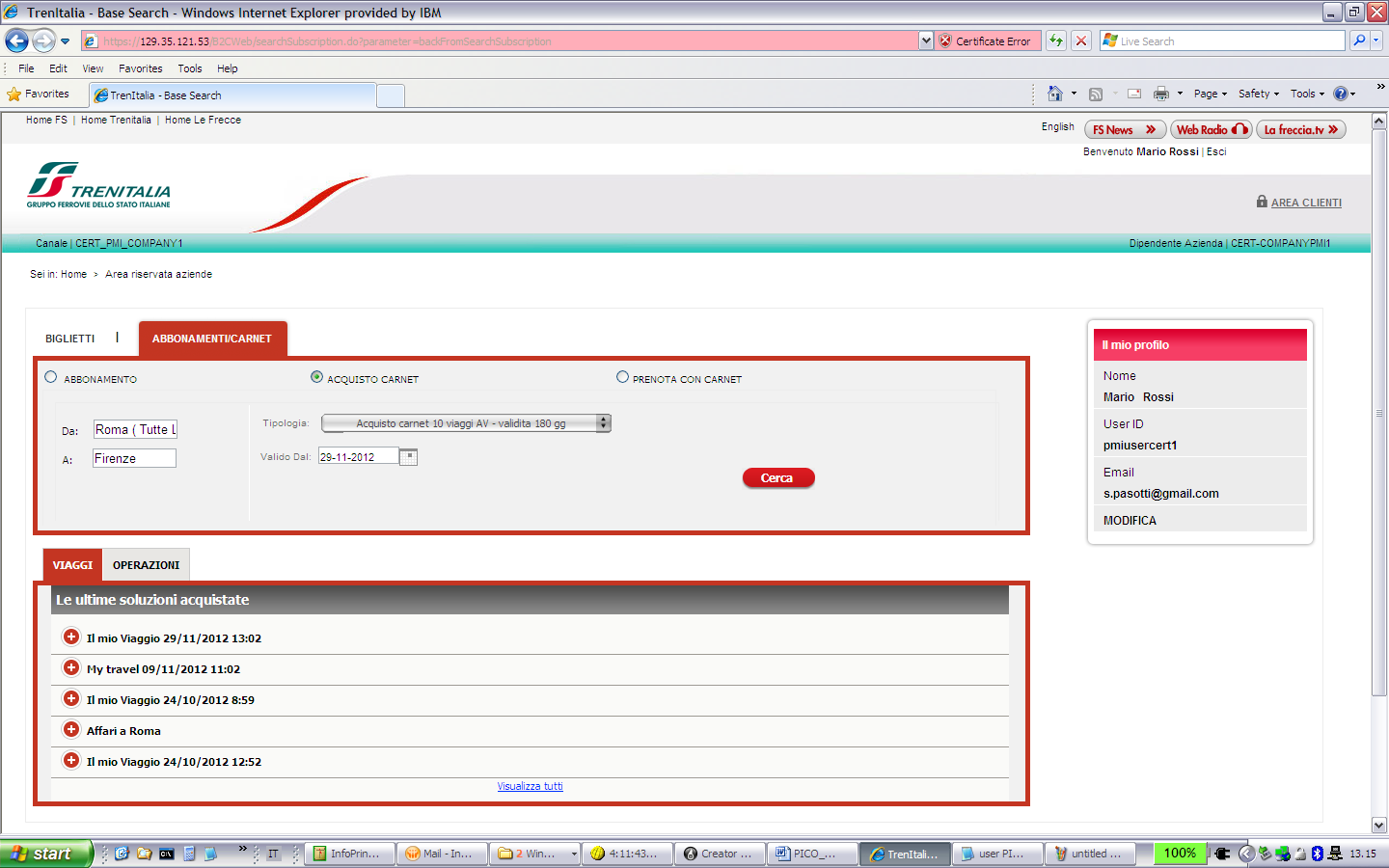This screenshot has width=1389, height=868.
Task: Open the address bar history dropdown
Action: click(x=926, y=41)
